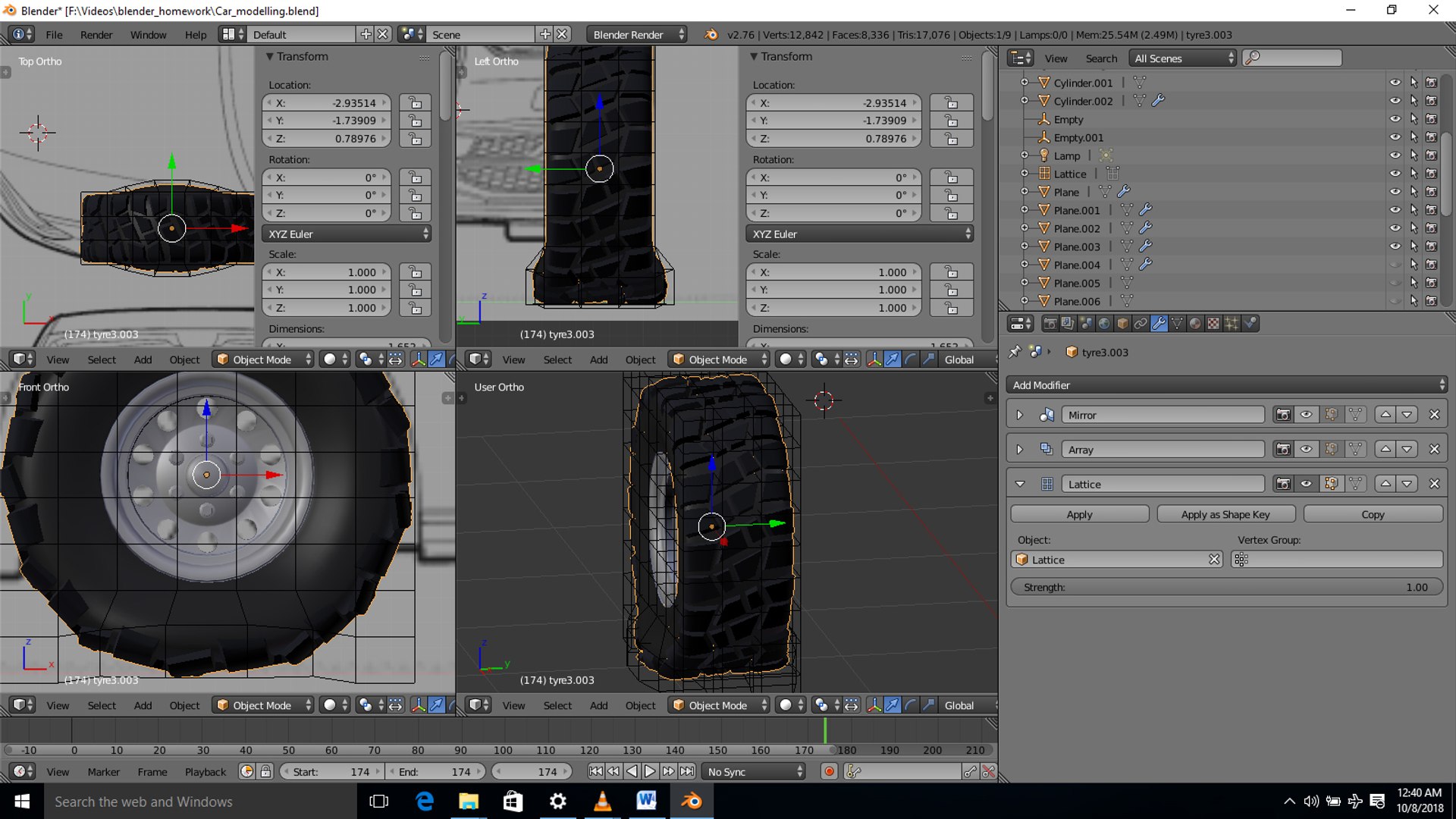Open the Window menu
1456x819 pixels.
coord(148,34)
